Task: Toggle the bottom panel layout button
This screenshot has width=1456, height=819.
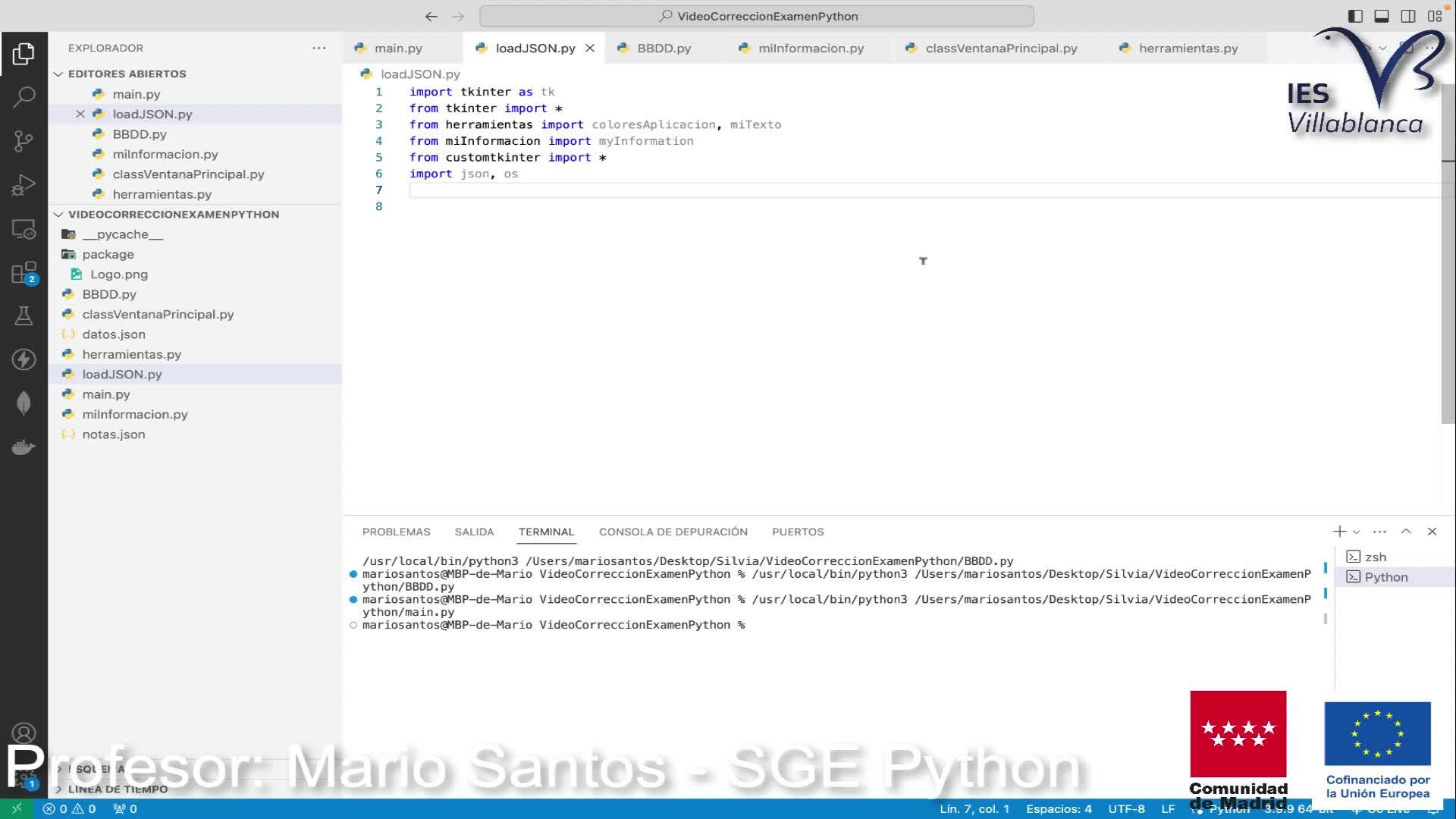Action: click(1382, 16)
